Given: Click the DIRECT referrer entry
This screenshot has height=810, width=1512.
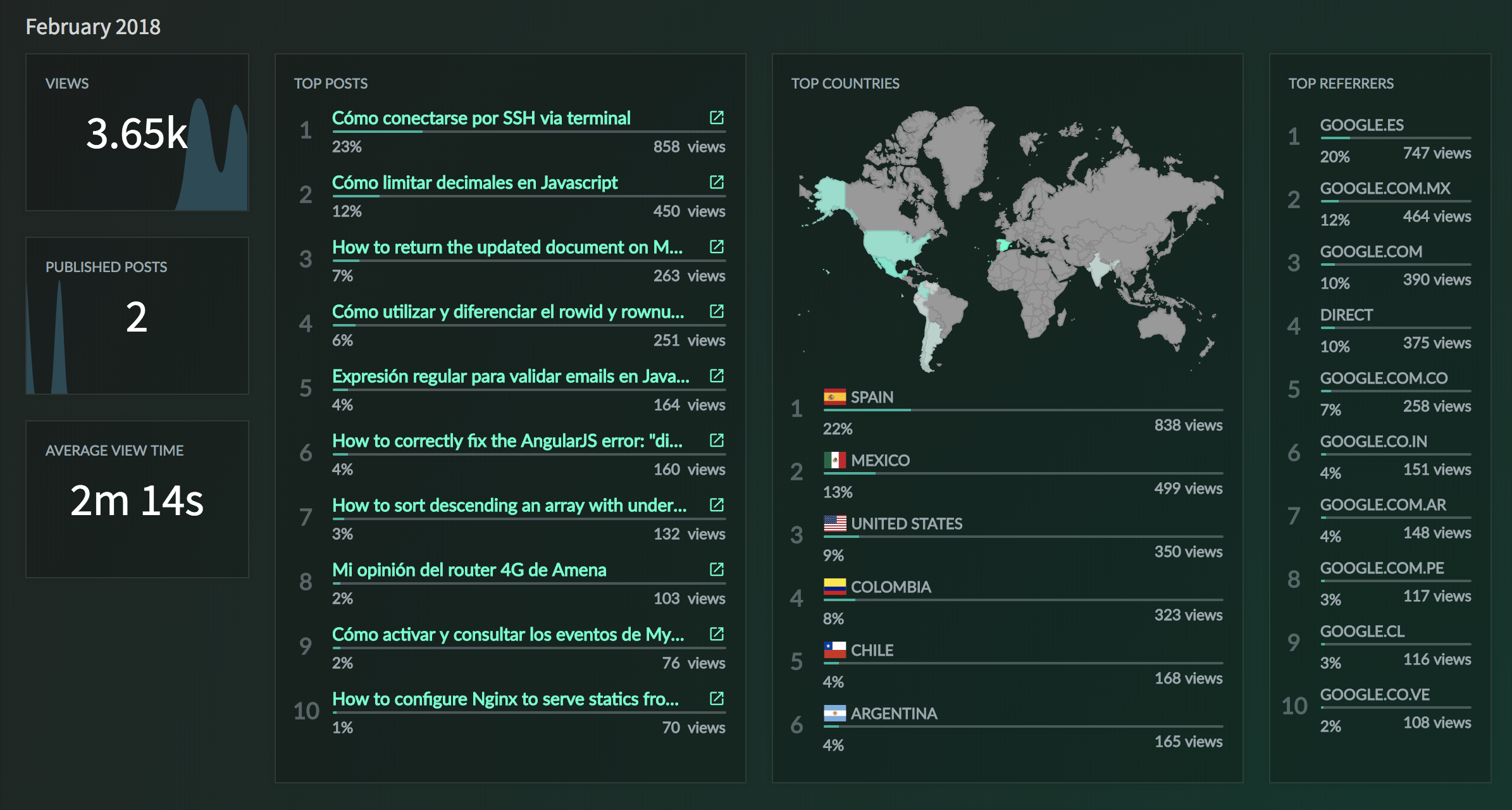Looking at the screenshot, I should [x=1346, y=315].
